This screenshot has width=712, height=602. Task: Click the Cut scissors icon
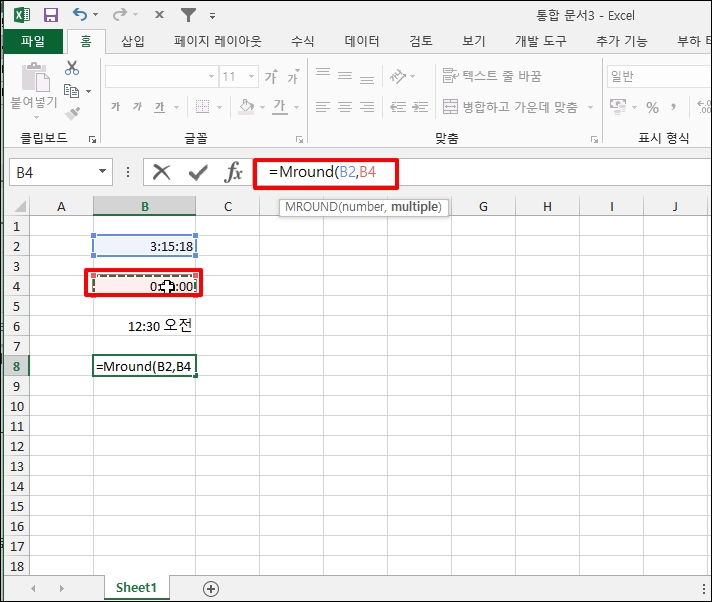(x=72, y=68)
